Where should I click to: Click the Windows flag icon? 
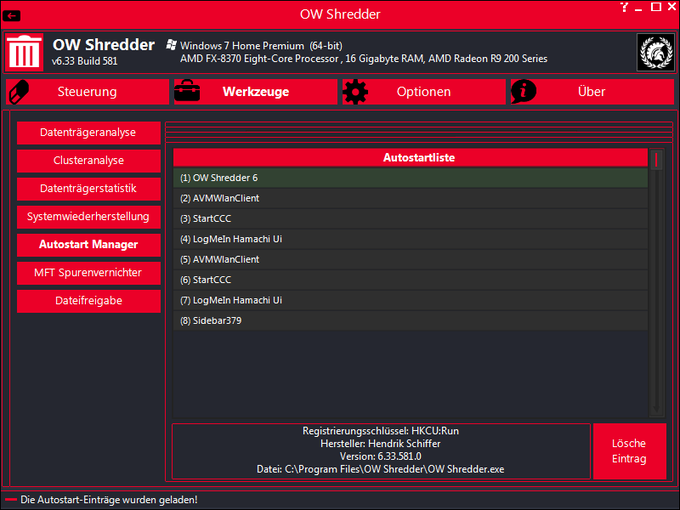point(172,44)
